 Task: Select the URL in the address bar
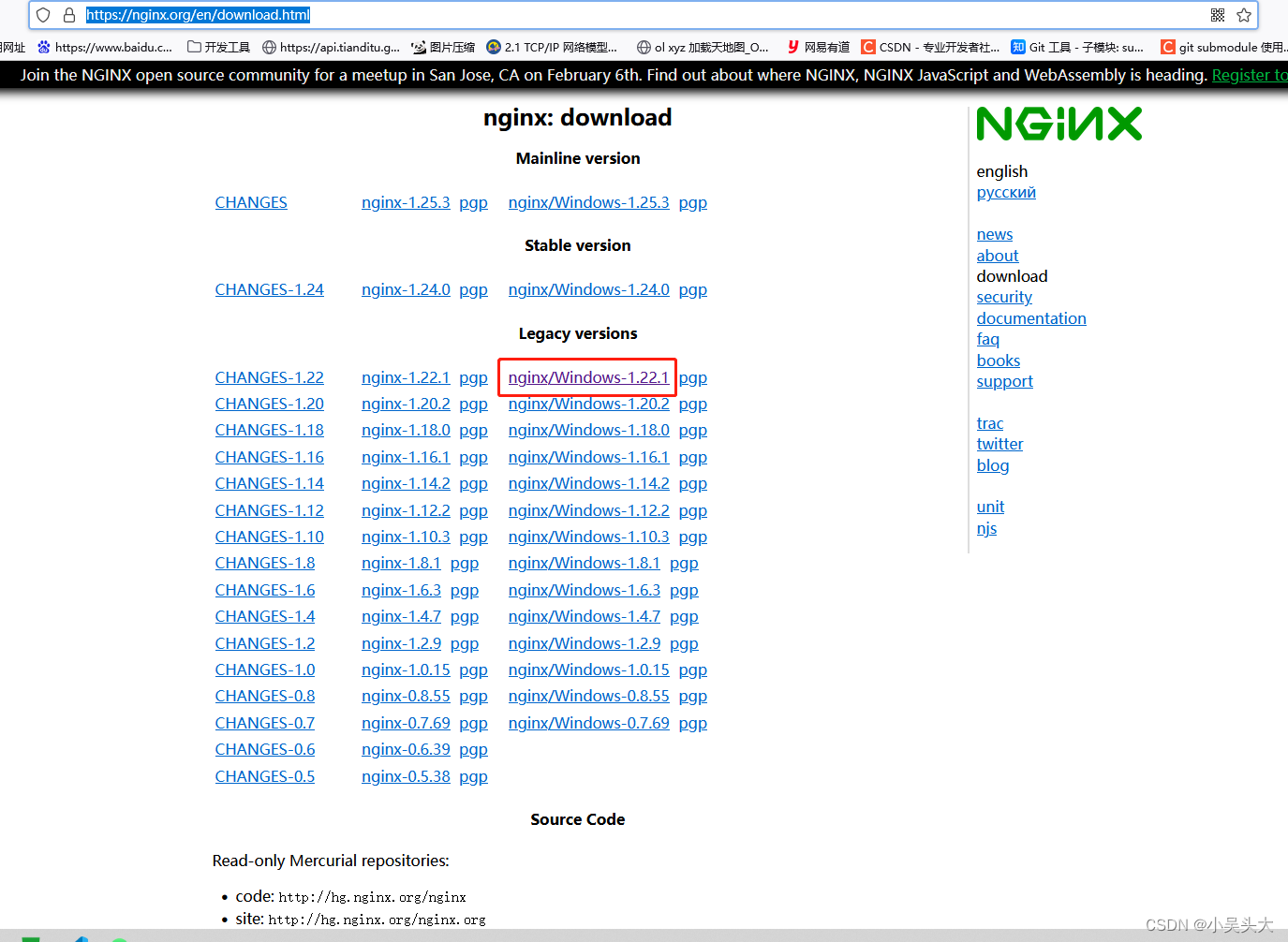[199, 15]
